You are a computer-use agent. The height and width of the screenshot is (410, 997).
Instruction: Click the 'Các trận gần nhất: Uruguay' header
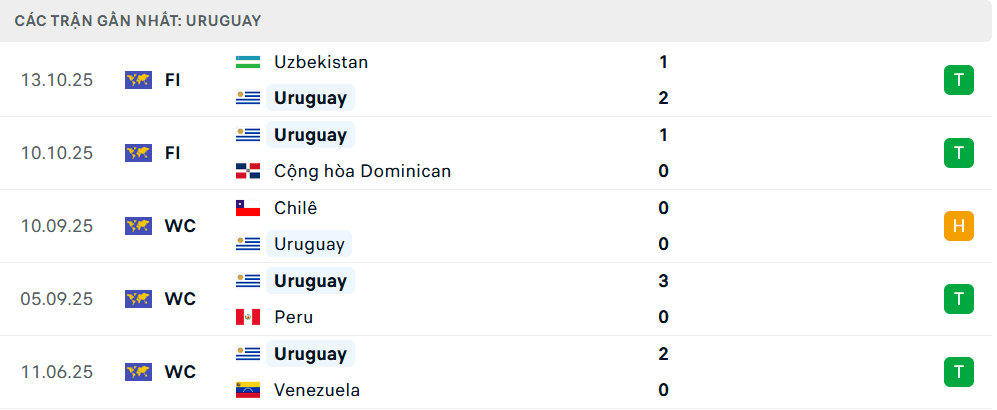(138, 20)
